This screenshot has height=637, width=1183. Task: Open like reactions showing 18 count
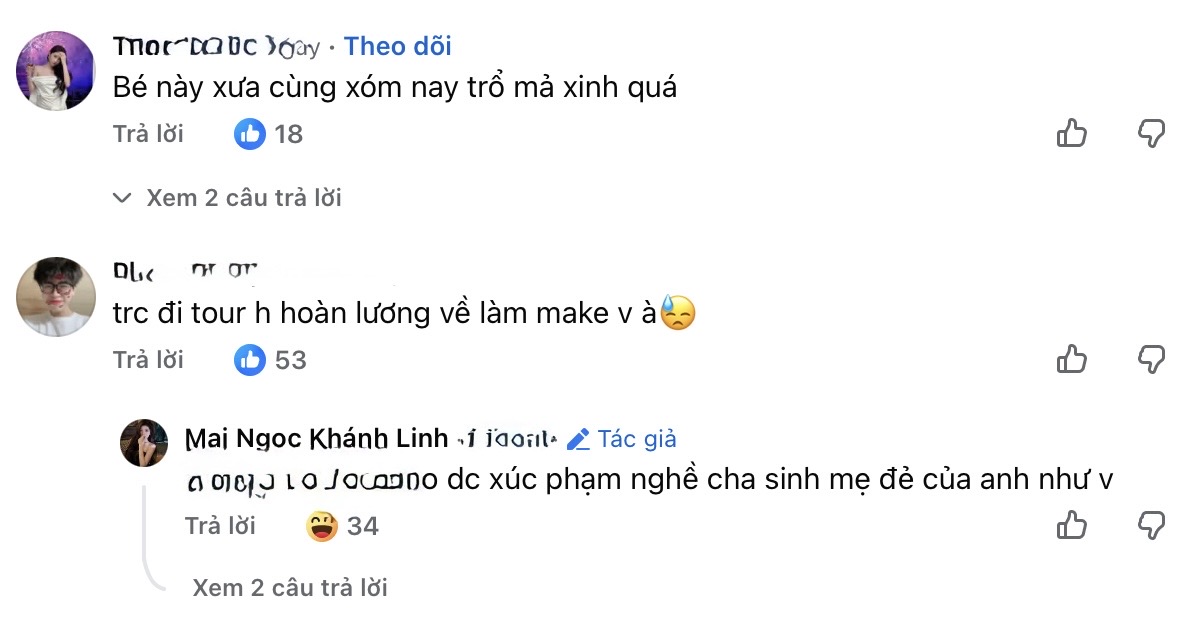click(268, 134)
